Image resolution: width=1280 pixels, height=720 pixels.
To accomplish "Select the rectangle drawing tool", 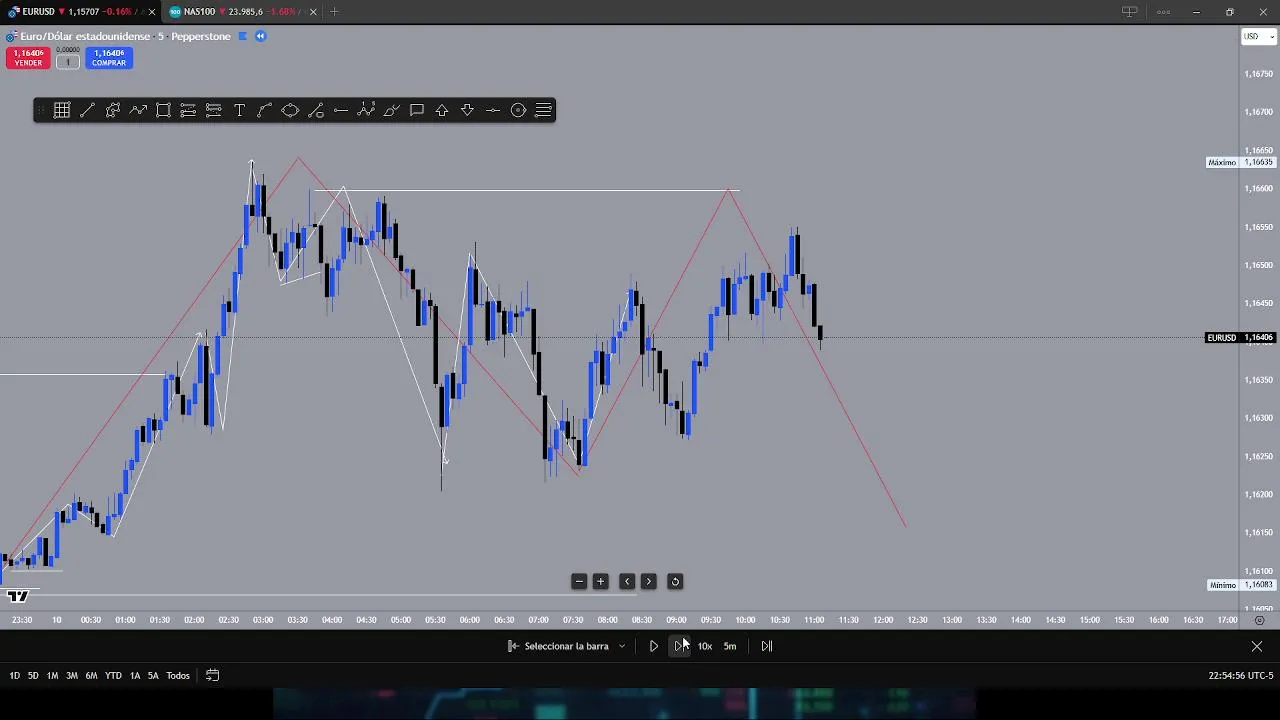I will tap(163, 110).
